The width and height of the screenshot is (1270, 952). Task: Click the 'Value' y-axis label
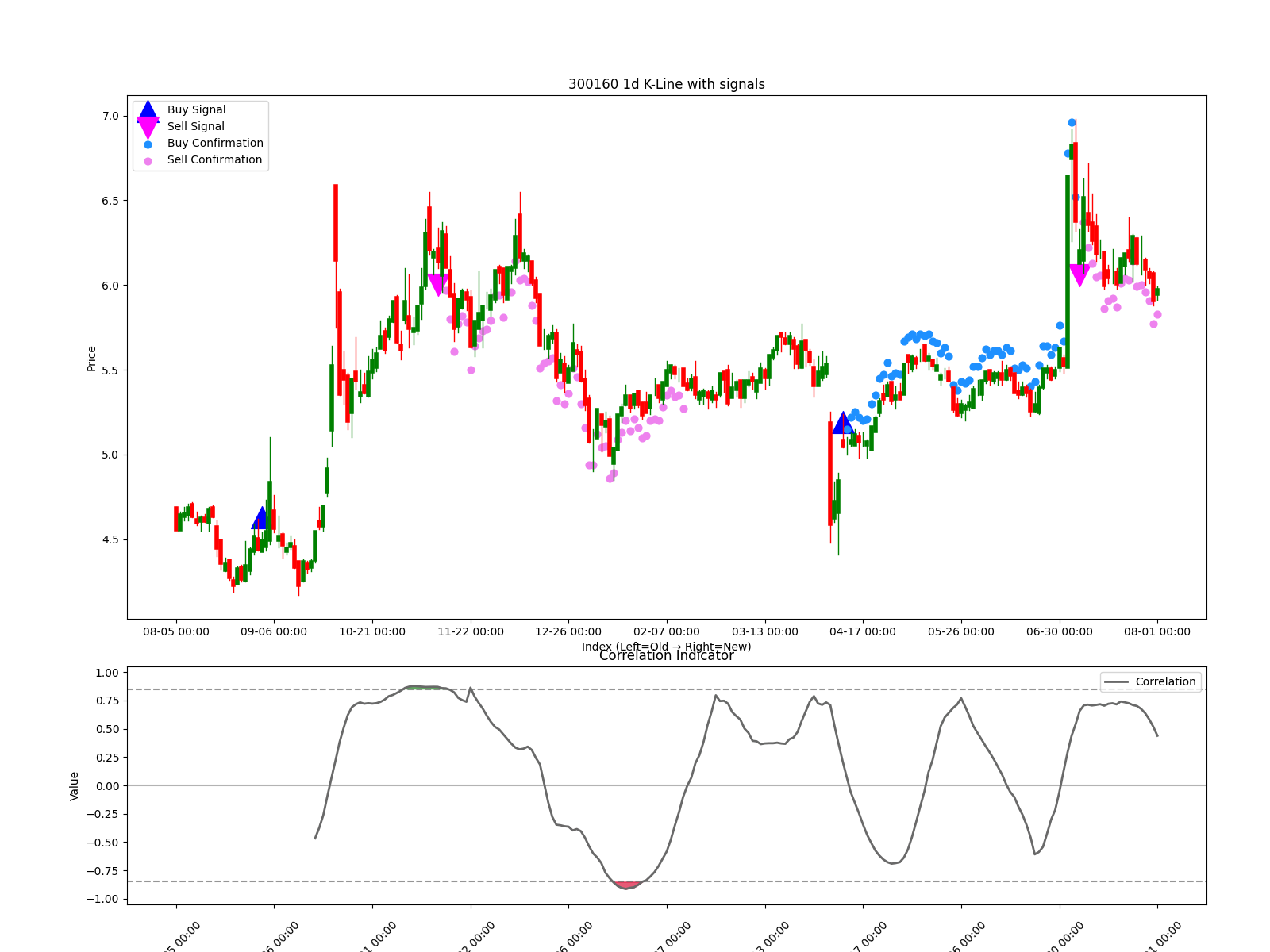click(75, 786)
